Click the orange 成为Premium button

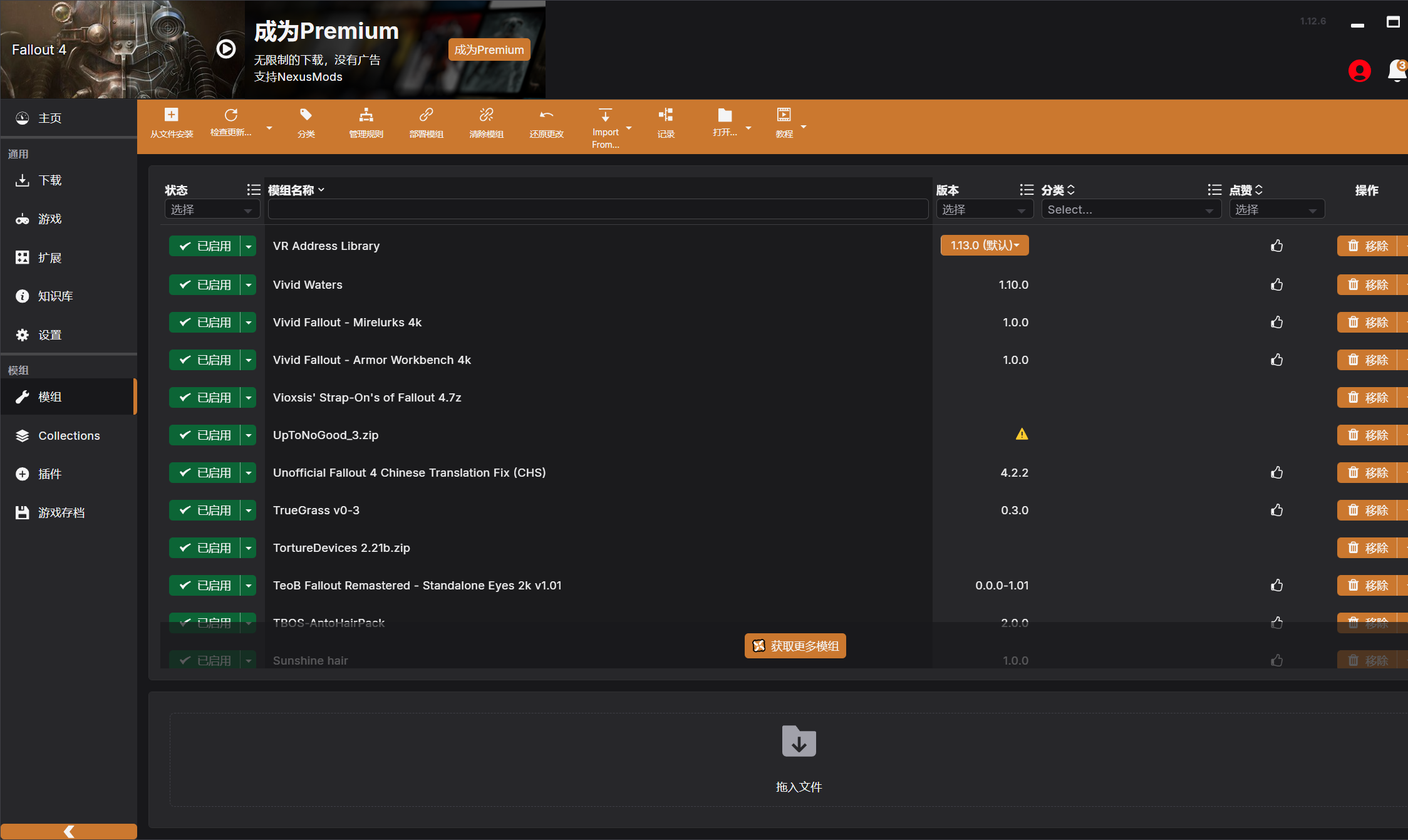click(x=489, y=49)
